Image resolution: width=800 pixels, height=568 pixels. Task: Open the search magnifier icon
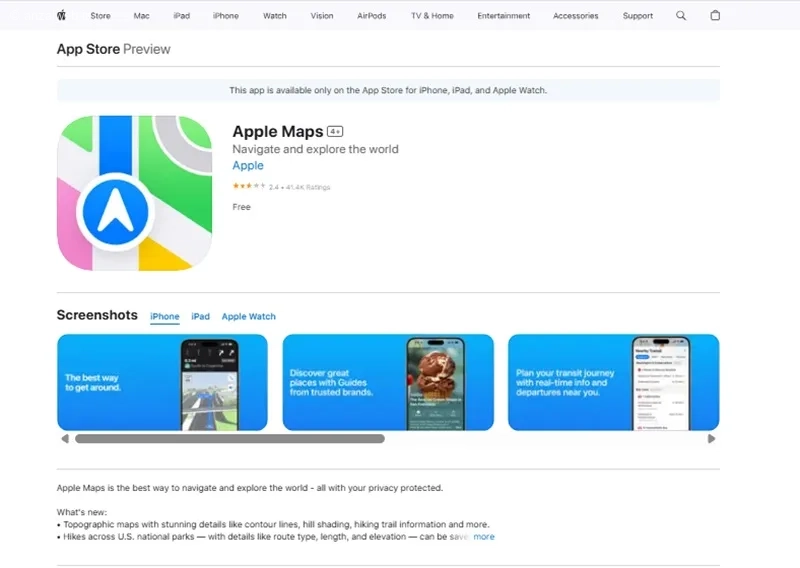click(681, 16)
